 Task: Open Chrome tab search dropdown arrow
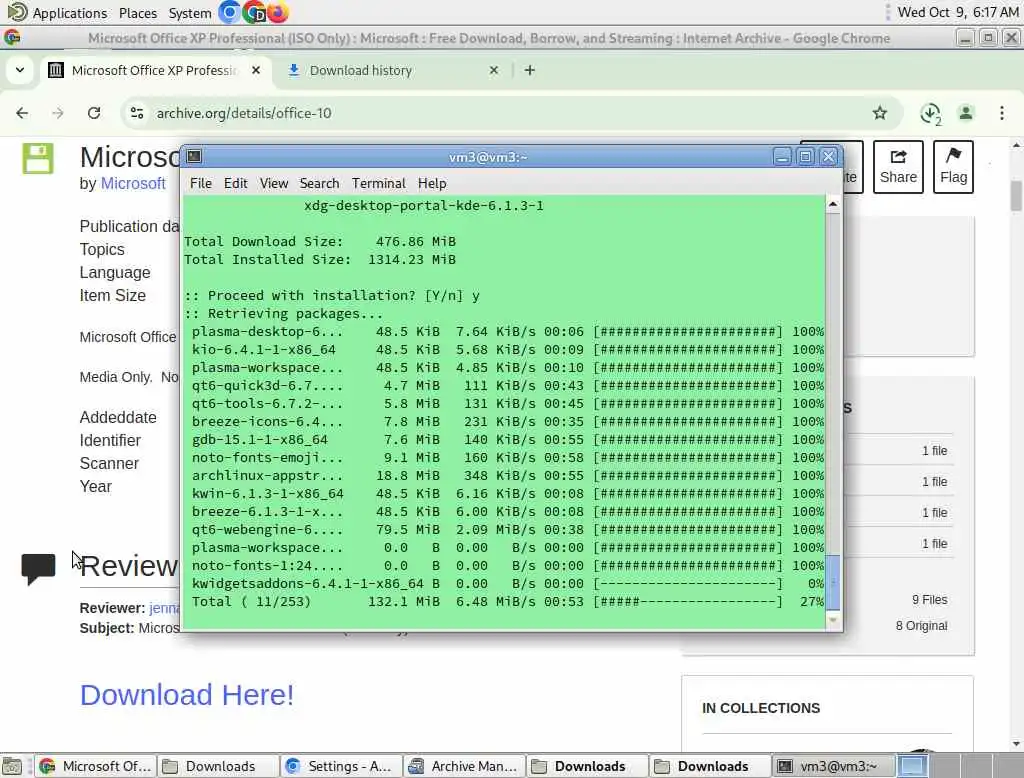point(20,70)
